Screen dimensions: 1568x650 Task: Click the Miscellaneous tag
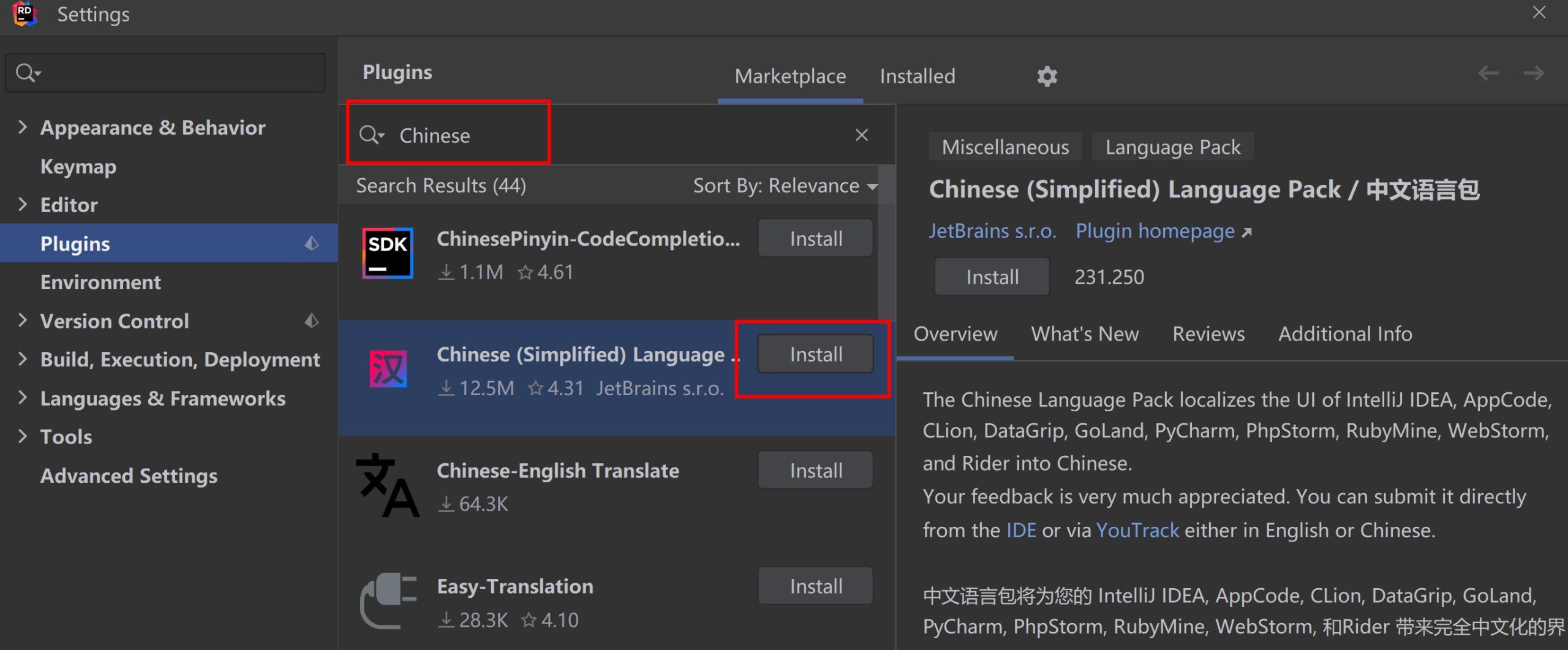tap(1005, 147)
